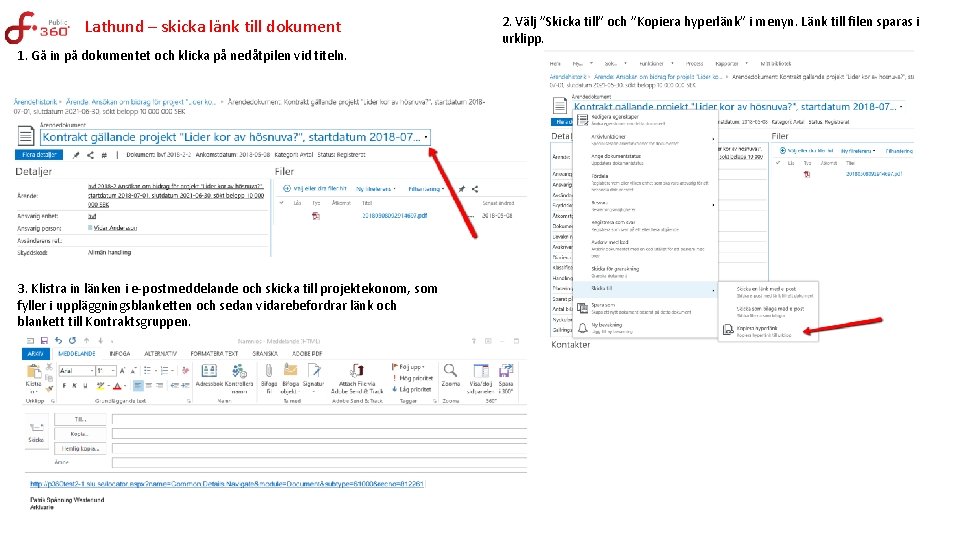This screenshot has width=960, height=540.
Task: Toggle Låg prioritet flag
Action: [411, 389]
